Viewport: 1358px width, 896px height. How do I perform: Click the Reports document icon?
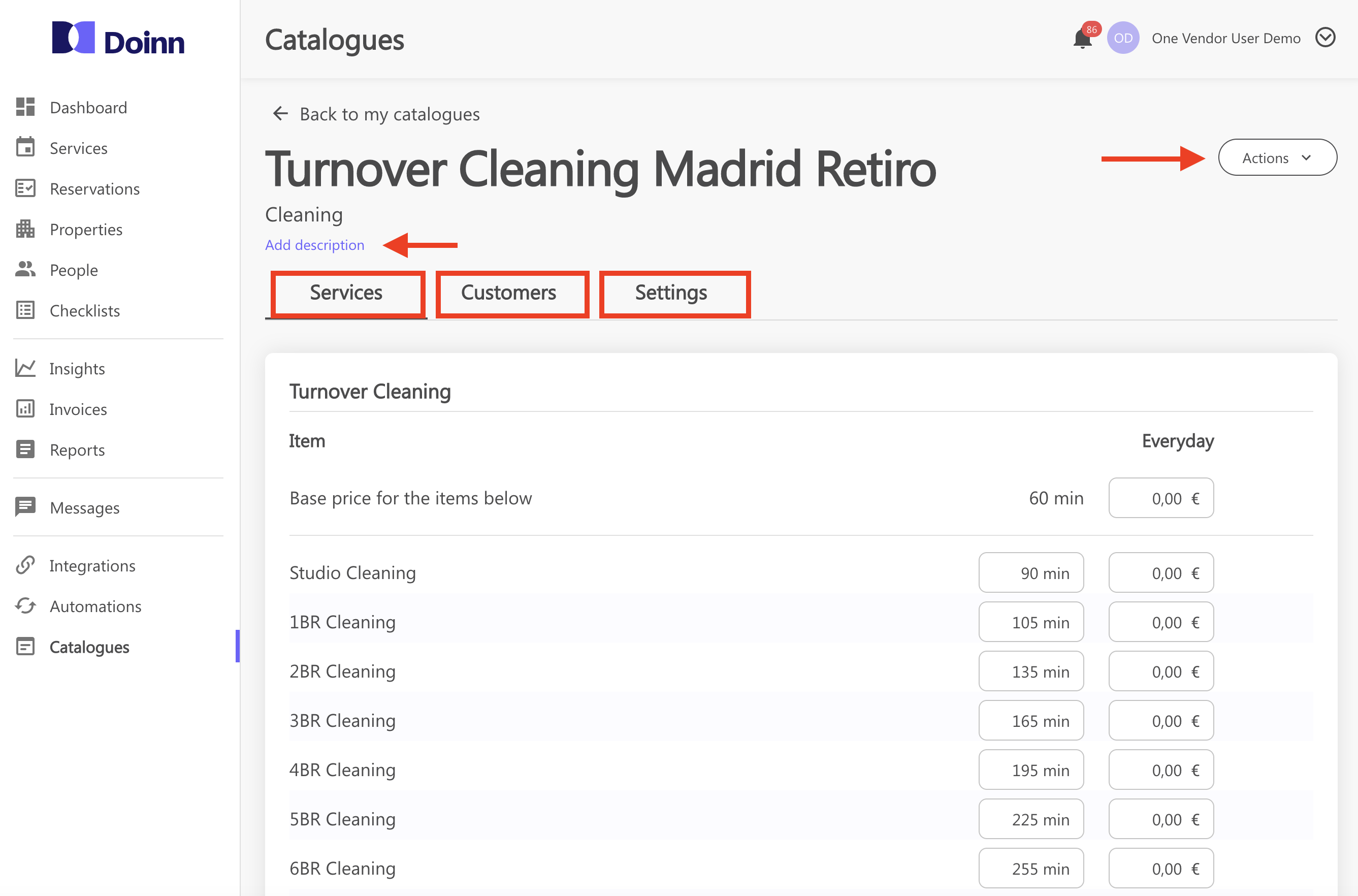point(25,449)
